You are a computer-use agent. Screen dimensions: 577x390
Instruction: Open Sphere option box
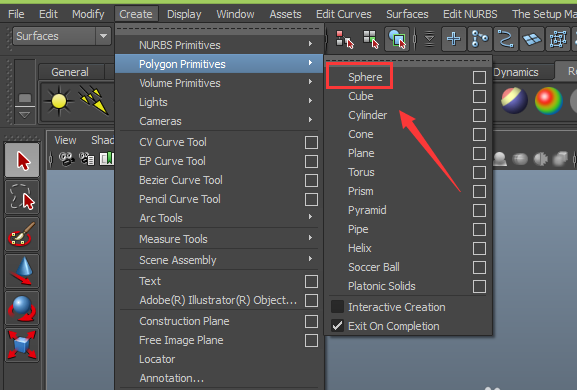[479, 77]
